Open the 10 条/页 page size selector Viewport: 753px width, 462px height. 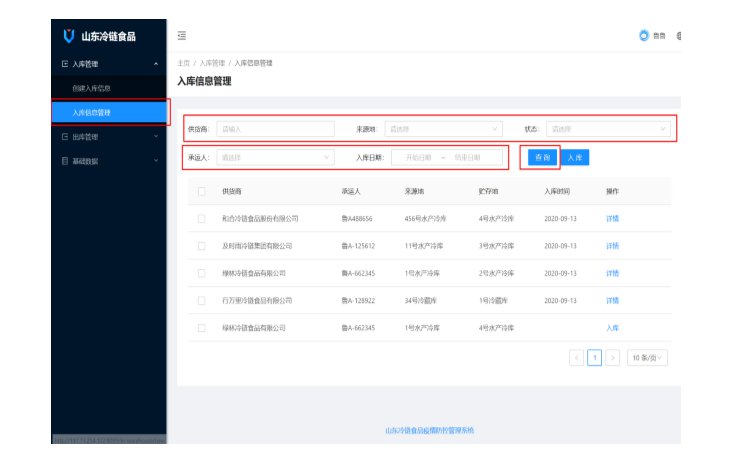pos(647,357)
